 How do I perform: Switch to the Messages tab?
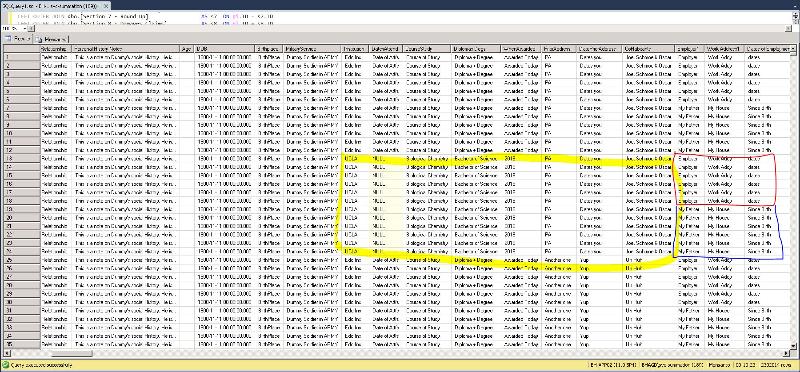tap(51, 39)
